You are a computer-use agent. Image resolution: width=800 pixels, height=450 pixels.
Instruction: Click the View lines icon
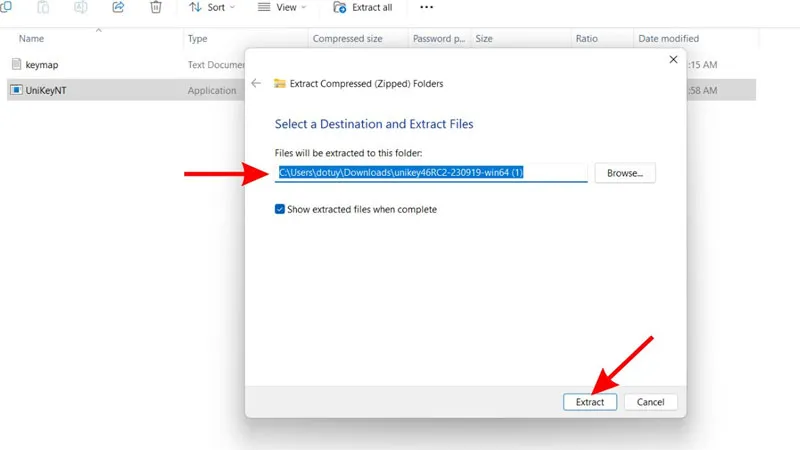point(264,7)
